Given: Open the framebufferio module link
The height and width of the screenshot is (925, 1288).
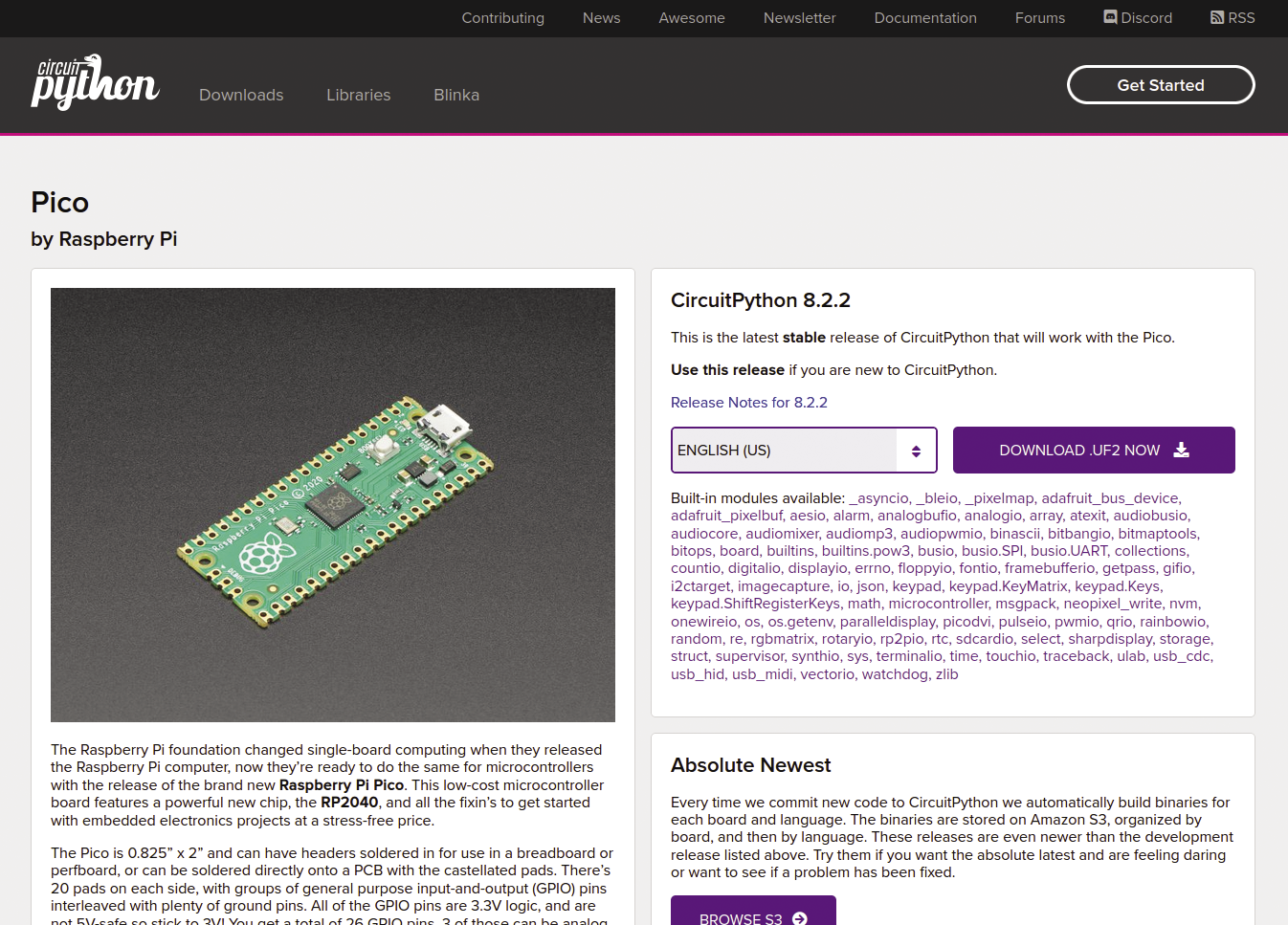Looking at the screenshot, I should pyautogui.click(x=1050, y=568).
